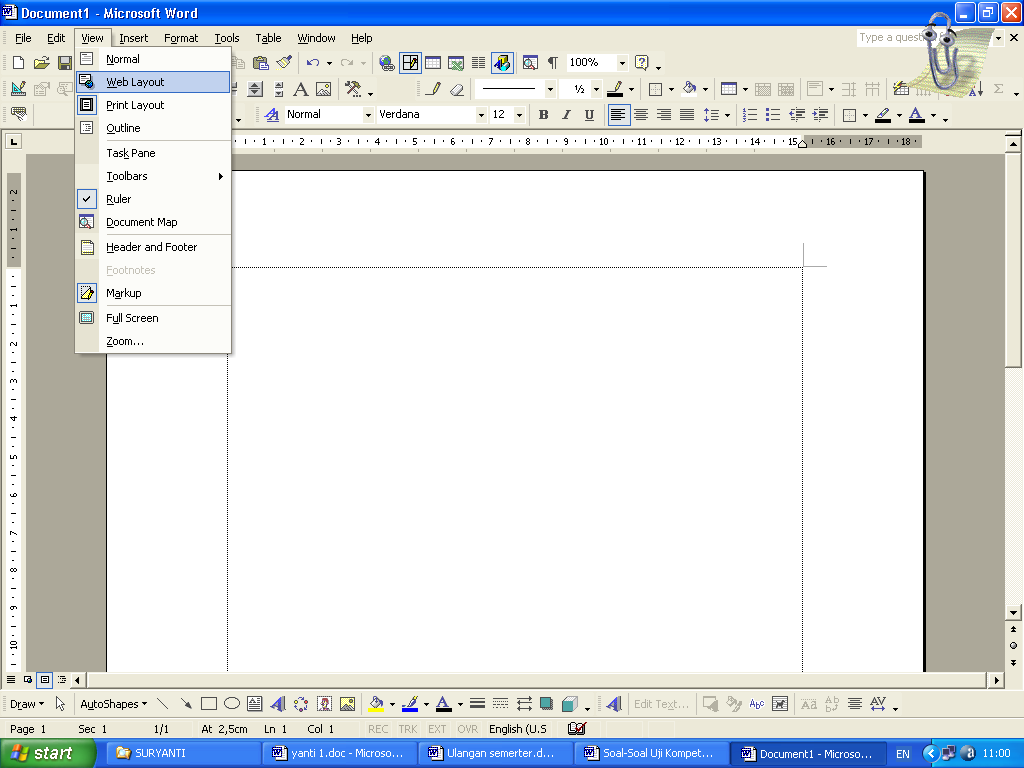Select the Rectangle drawing tool

[x=209, y=704]
